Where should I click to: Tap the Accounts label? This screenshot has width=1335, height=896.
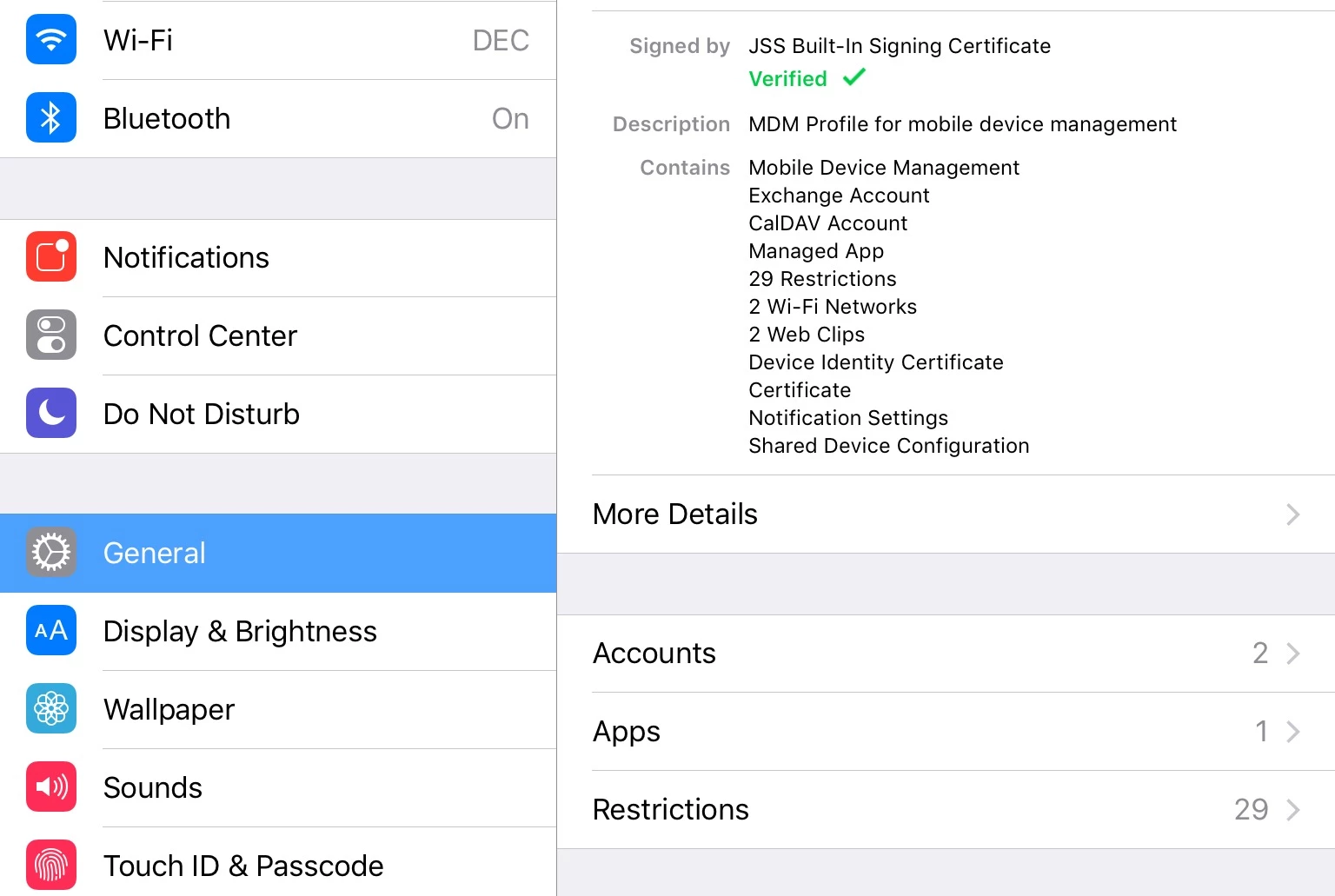tap(654, 654)
